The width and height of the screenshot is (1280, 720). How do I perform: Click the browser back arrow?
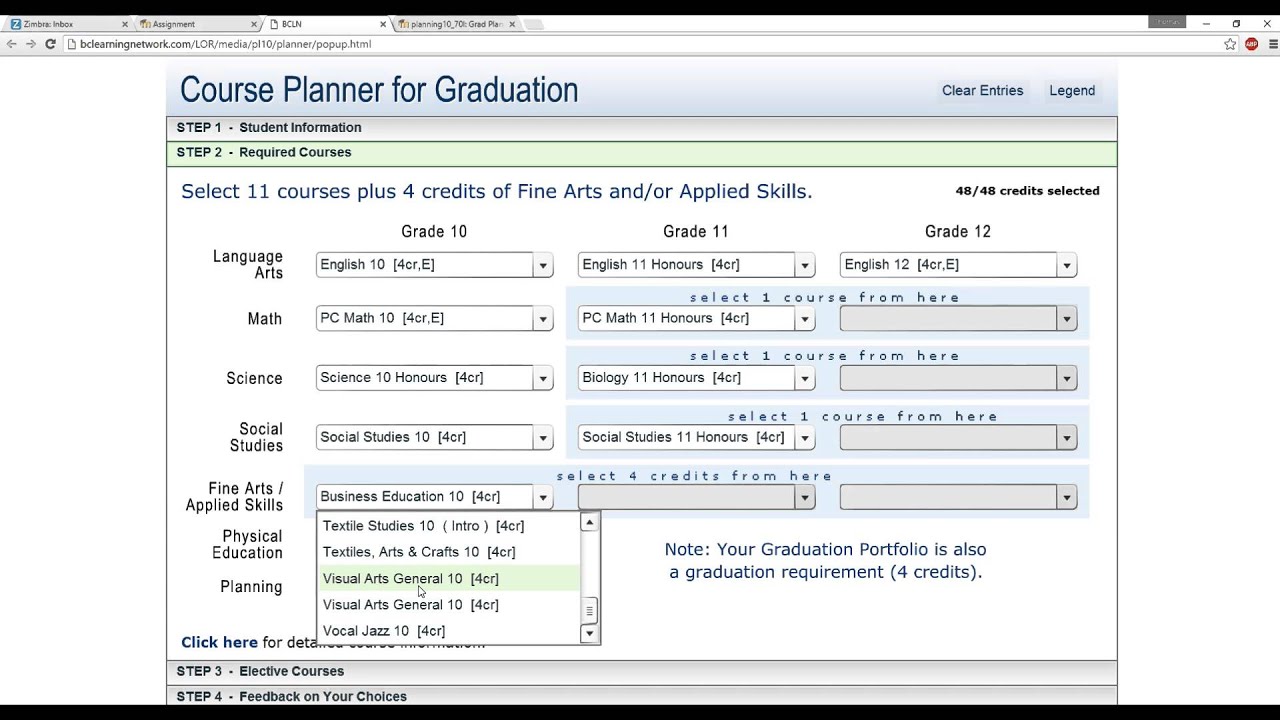click(12, 44)
